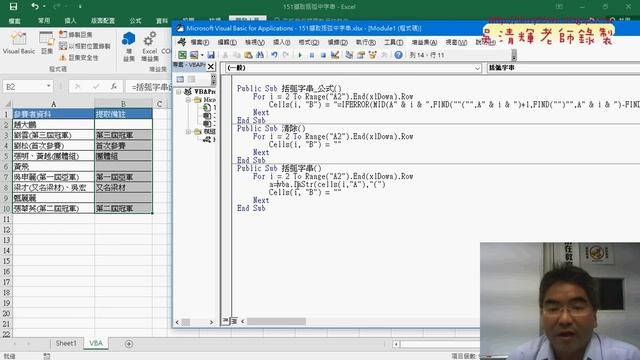The image size is (640, 360).
Task: Open Project Explorer icon in VBA toolbar
Action: click(349, 55)
